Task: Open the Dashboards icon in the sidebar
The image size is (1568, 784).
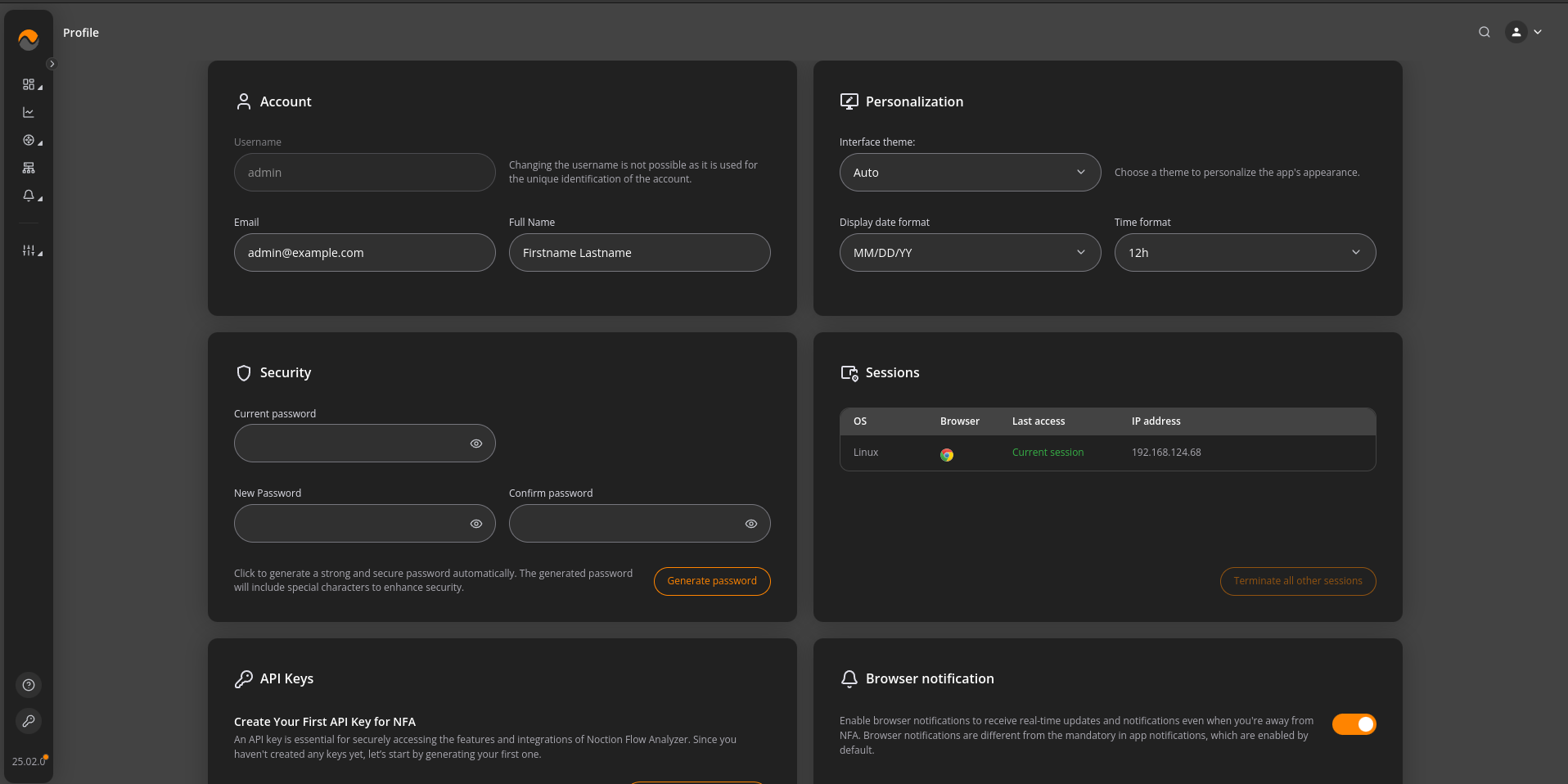Action: pos(29,85)
